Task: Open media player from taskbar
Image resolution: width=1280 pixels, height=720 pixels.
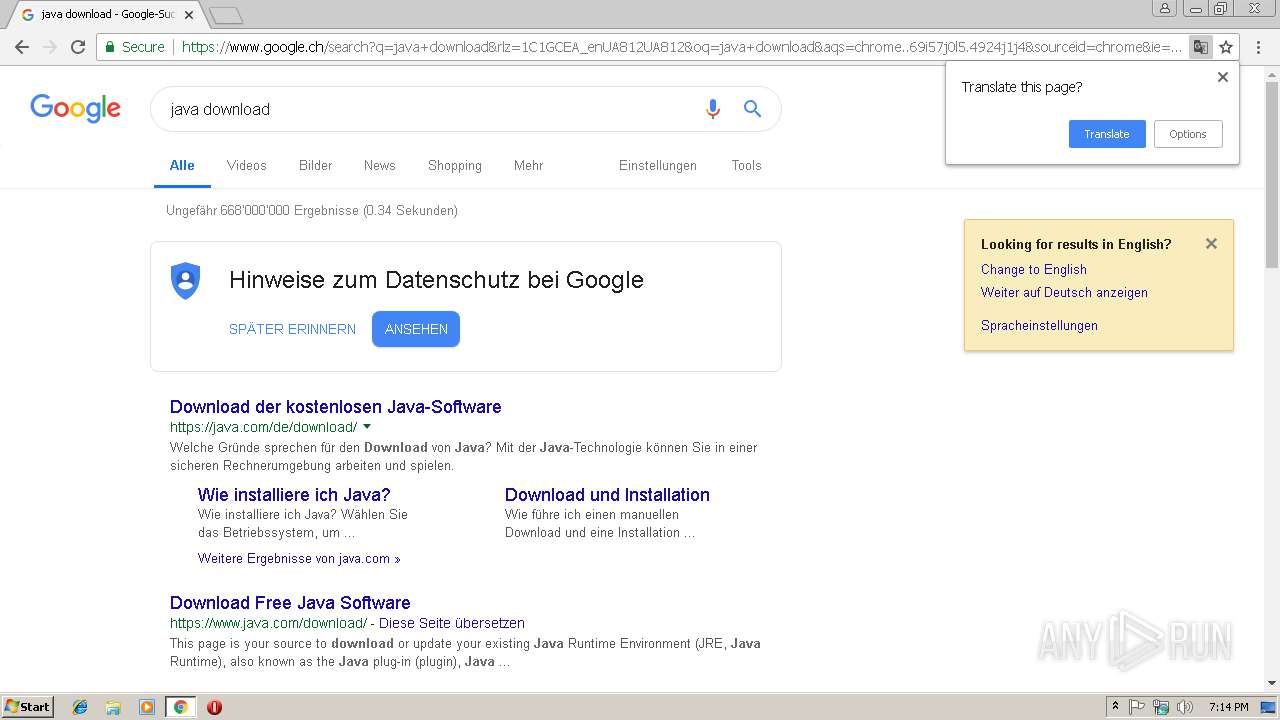Action: pyautogui.click(x=147, y=707)
